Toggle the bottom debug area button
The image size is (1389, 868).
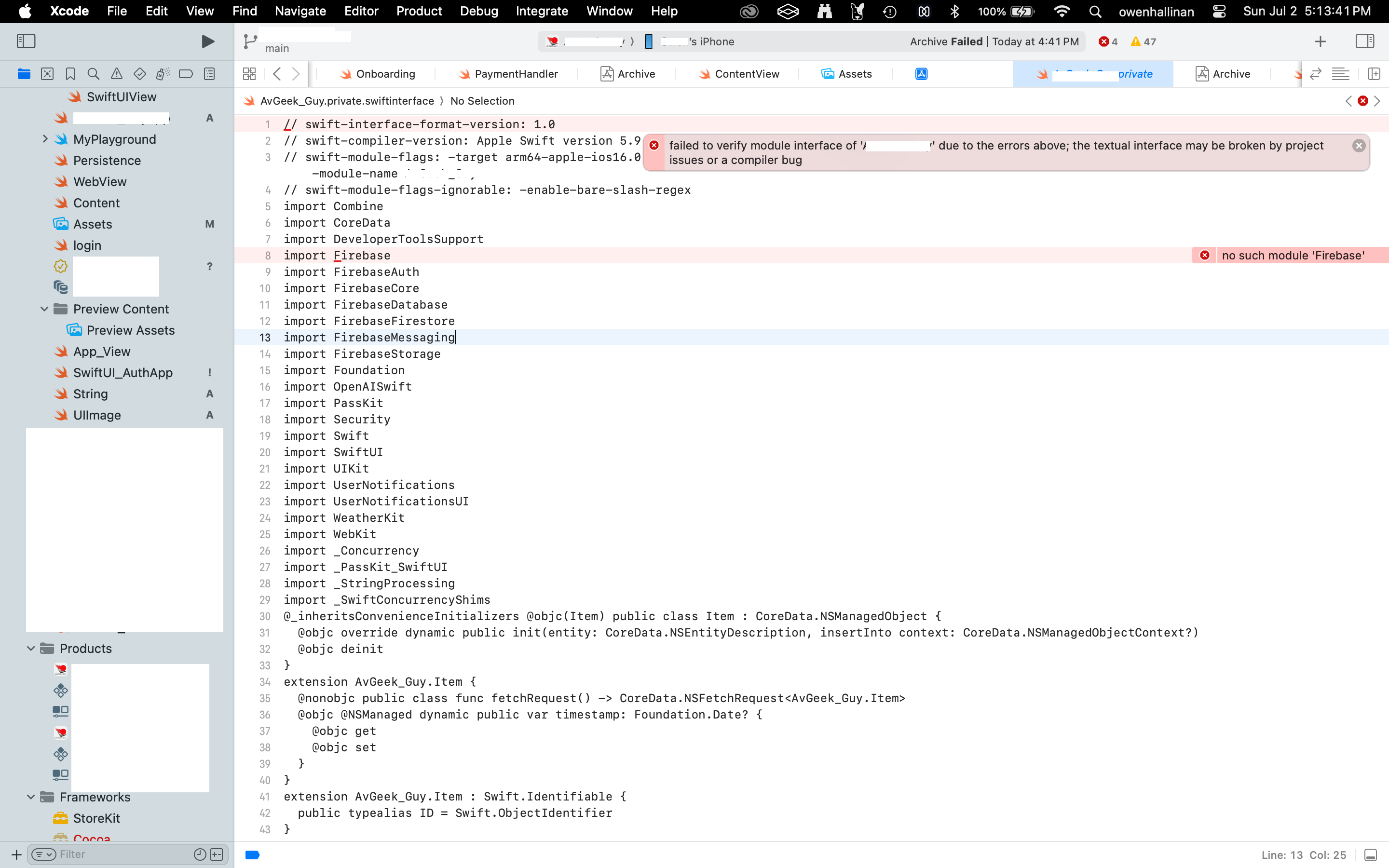[x=1370, y=855]
